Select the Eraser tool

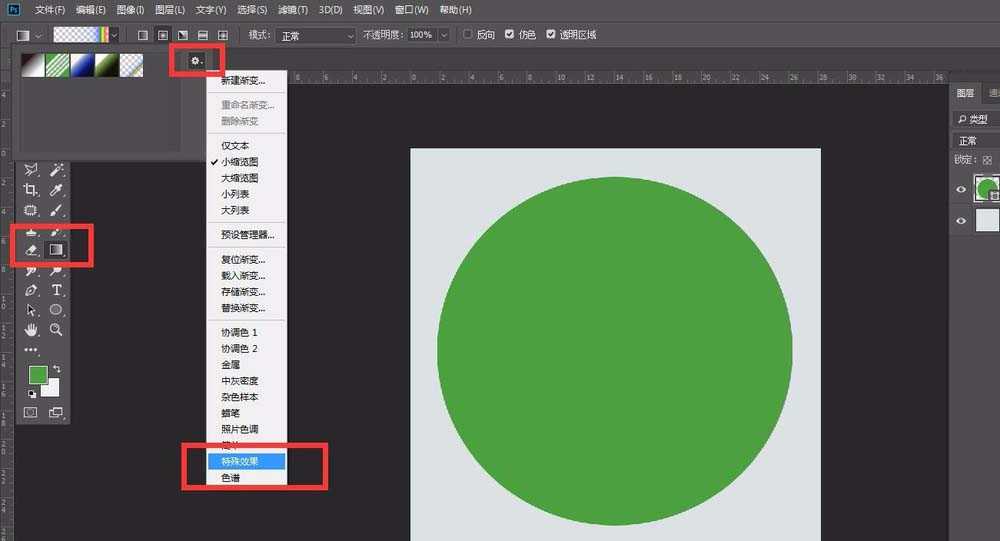31,249
